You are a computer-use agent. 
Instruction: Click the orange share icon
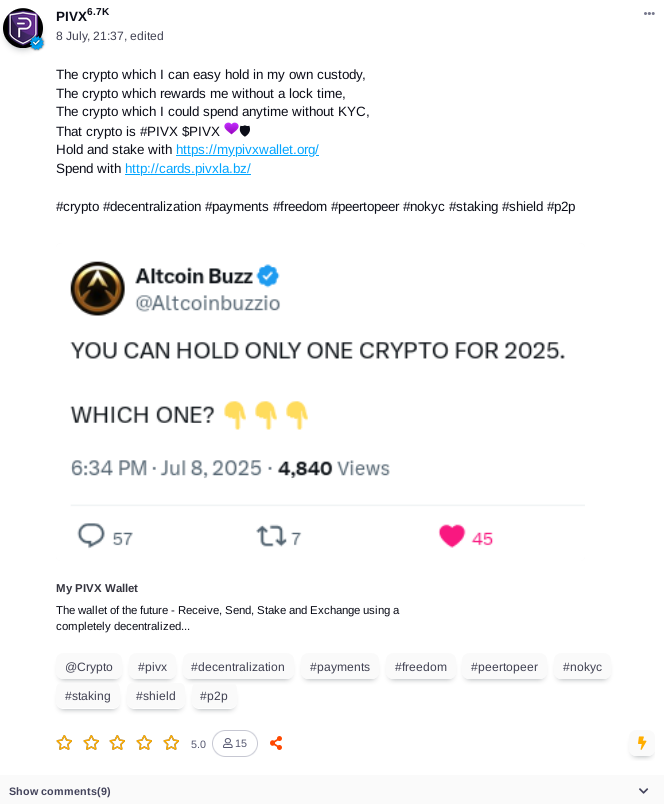[276, 743]
